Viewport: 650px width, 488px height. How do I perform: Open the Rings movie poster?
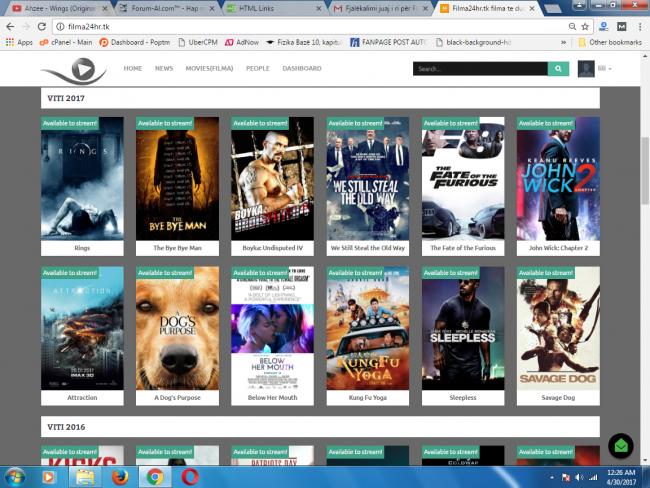[82, 179]
